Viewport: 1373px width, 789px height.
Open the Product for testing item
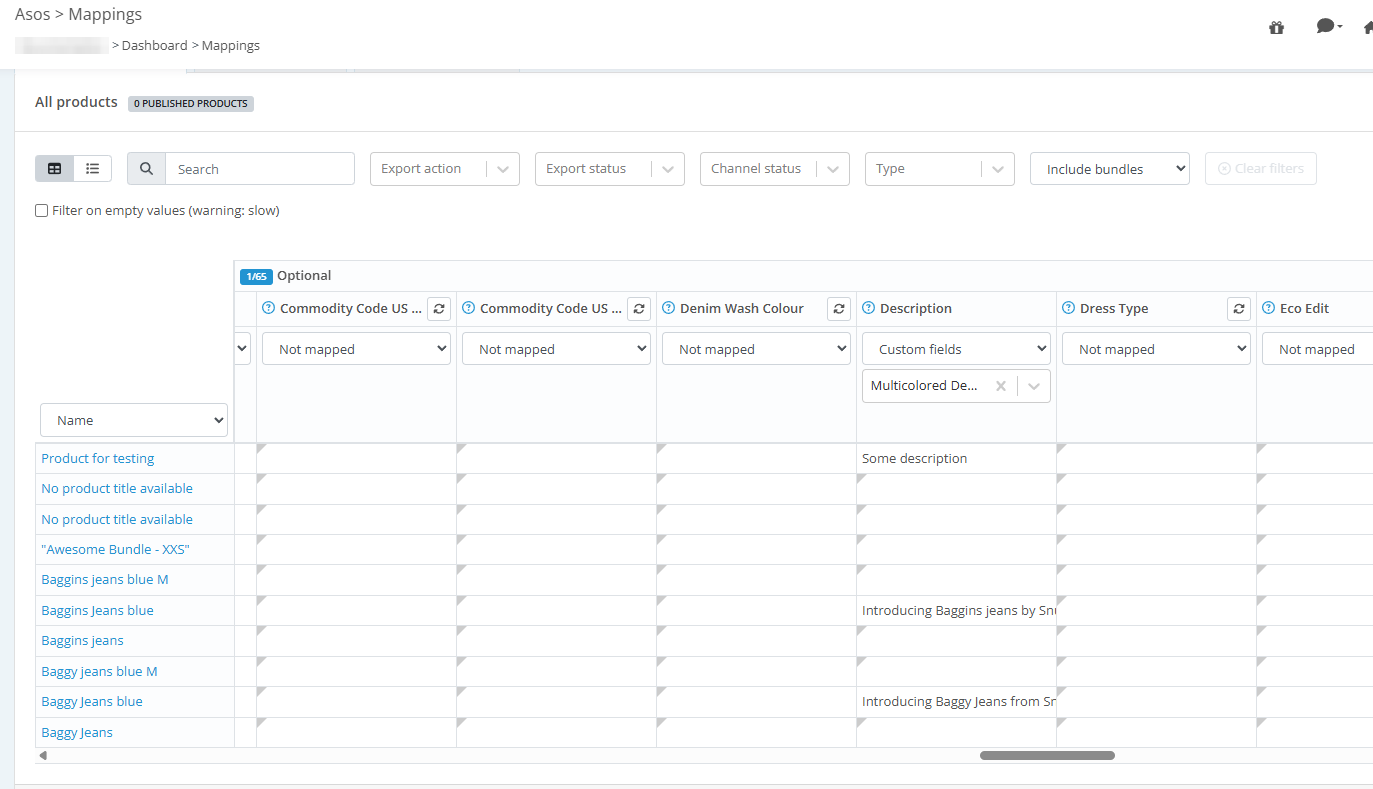pos(97,458)
